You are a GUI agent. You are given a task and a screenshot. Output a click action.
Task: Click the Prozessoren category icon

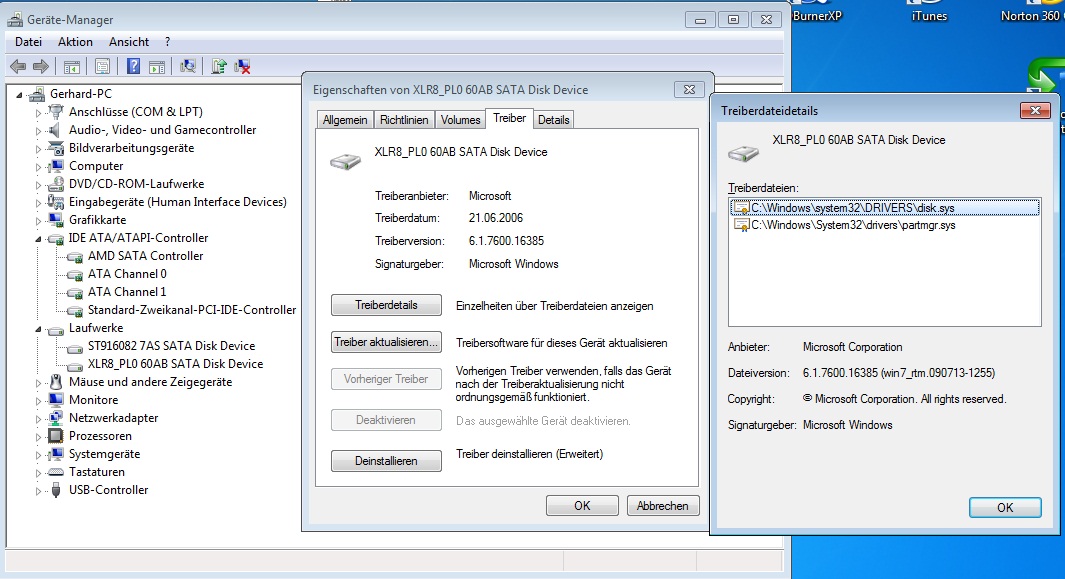(x=56, y=436)
